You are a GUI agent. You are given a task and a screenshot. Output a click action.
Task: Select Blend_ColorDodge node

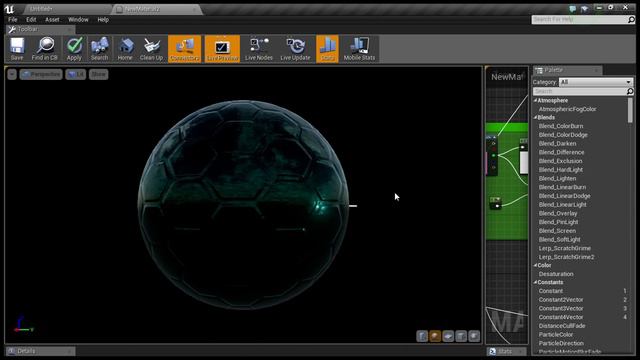(563, 135)
